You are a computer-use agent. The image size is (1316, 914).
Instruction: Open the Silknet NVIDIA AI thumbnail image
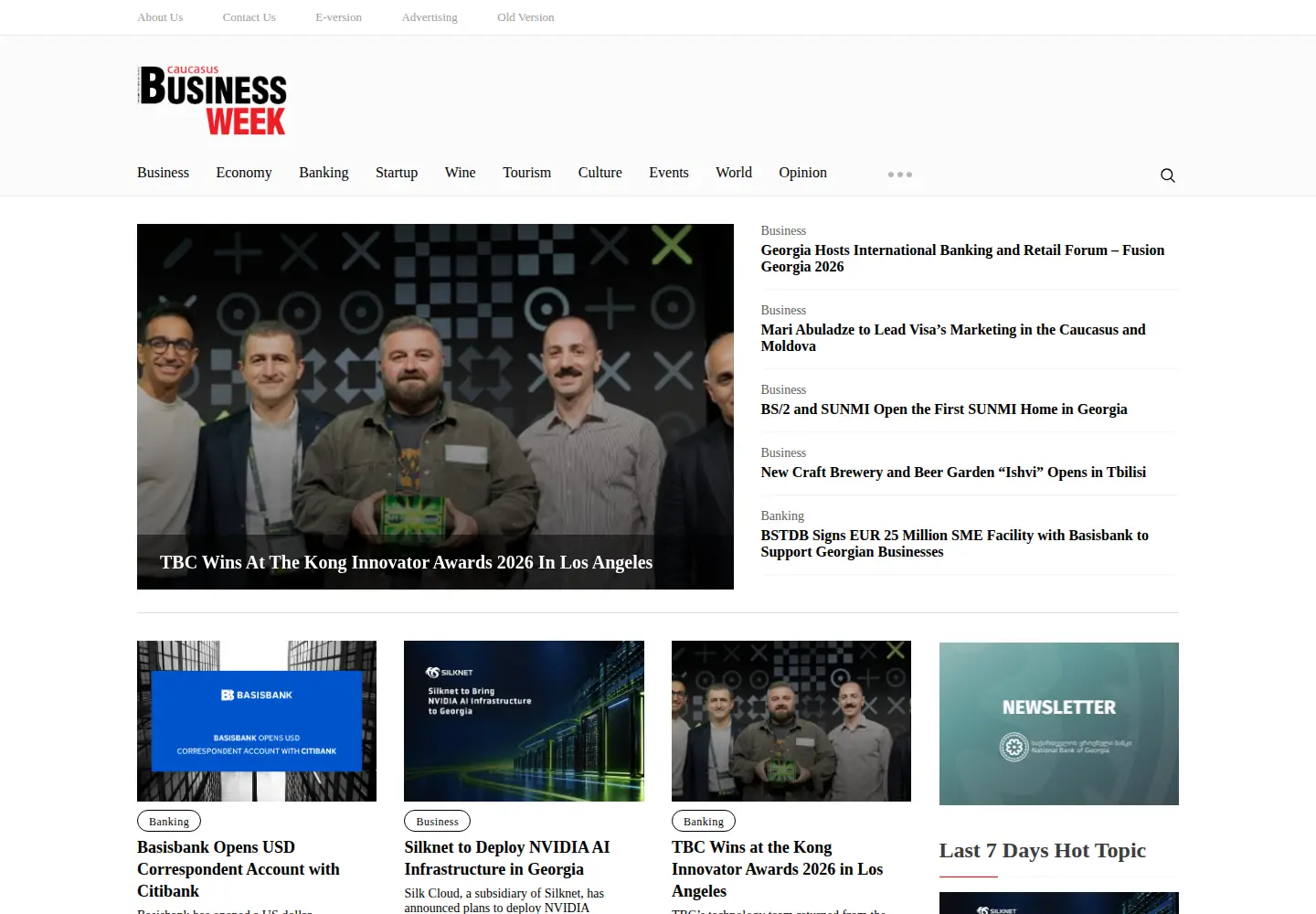click(x=524, y=721)
